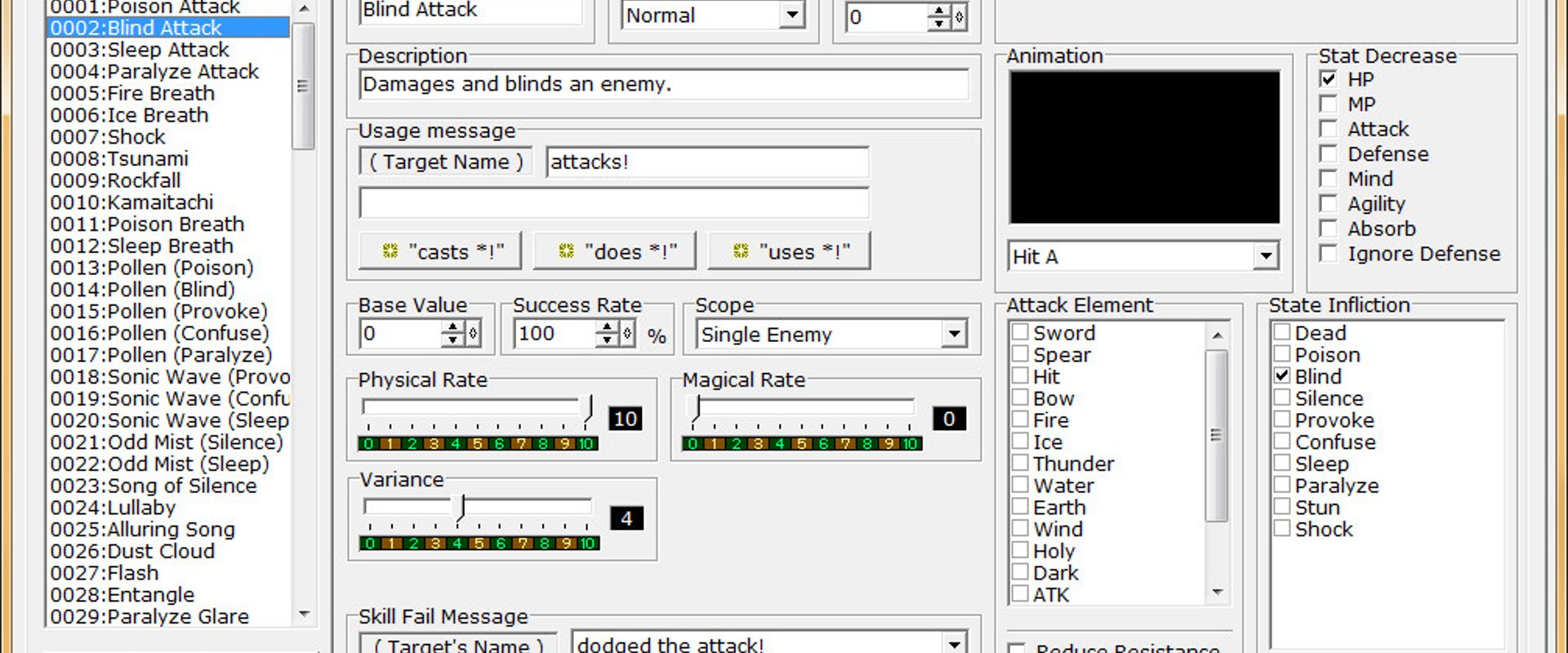Toggle the Ignore Defense checkbox
This screenshot has height=653, width=1568.
[1329, 254]
